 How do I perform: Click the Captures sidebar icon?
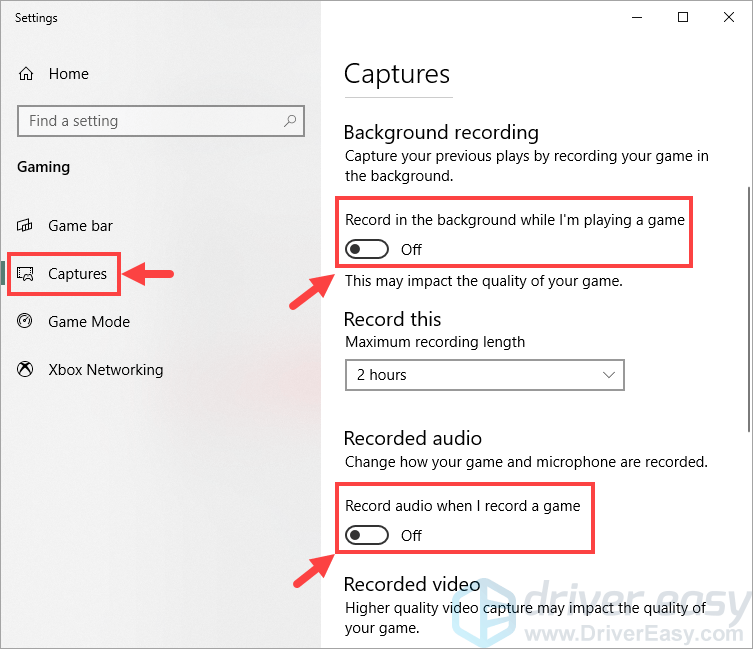point(25,274)
